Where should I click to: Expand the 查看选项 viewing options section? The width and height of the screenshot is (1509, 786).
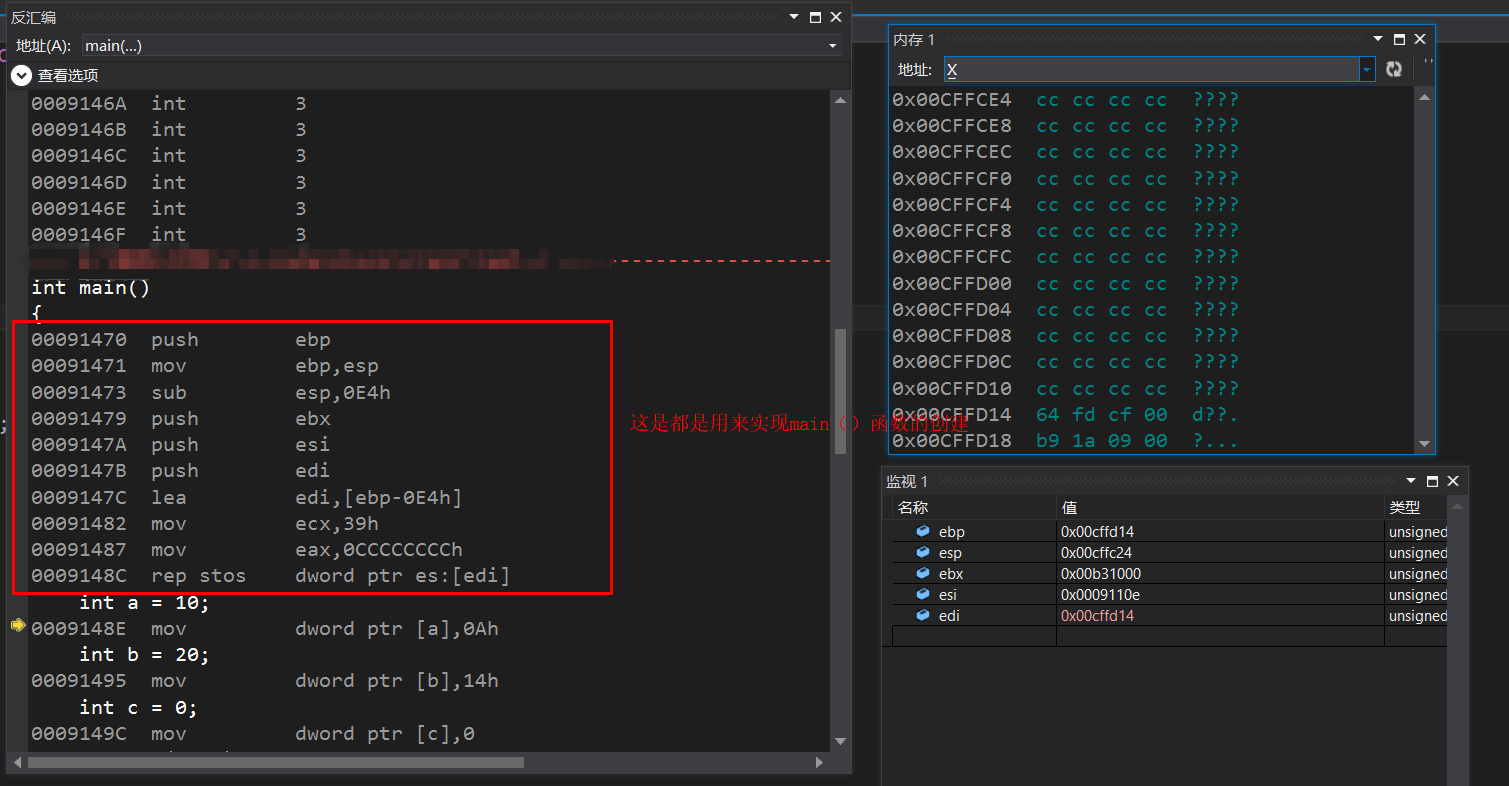(21, 75)
